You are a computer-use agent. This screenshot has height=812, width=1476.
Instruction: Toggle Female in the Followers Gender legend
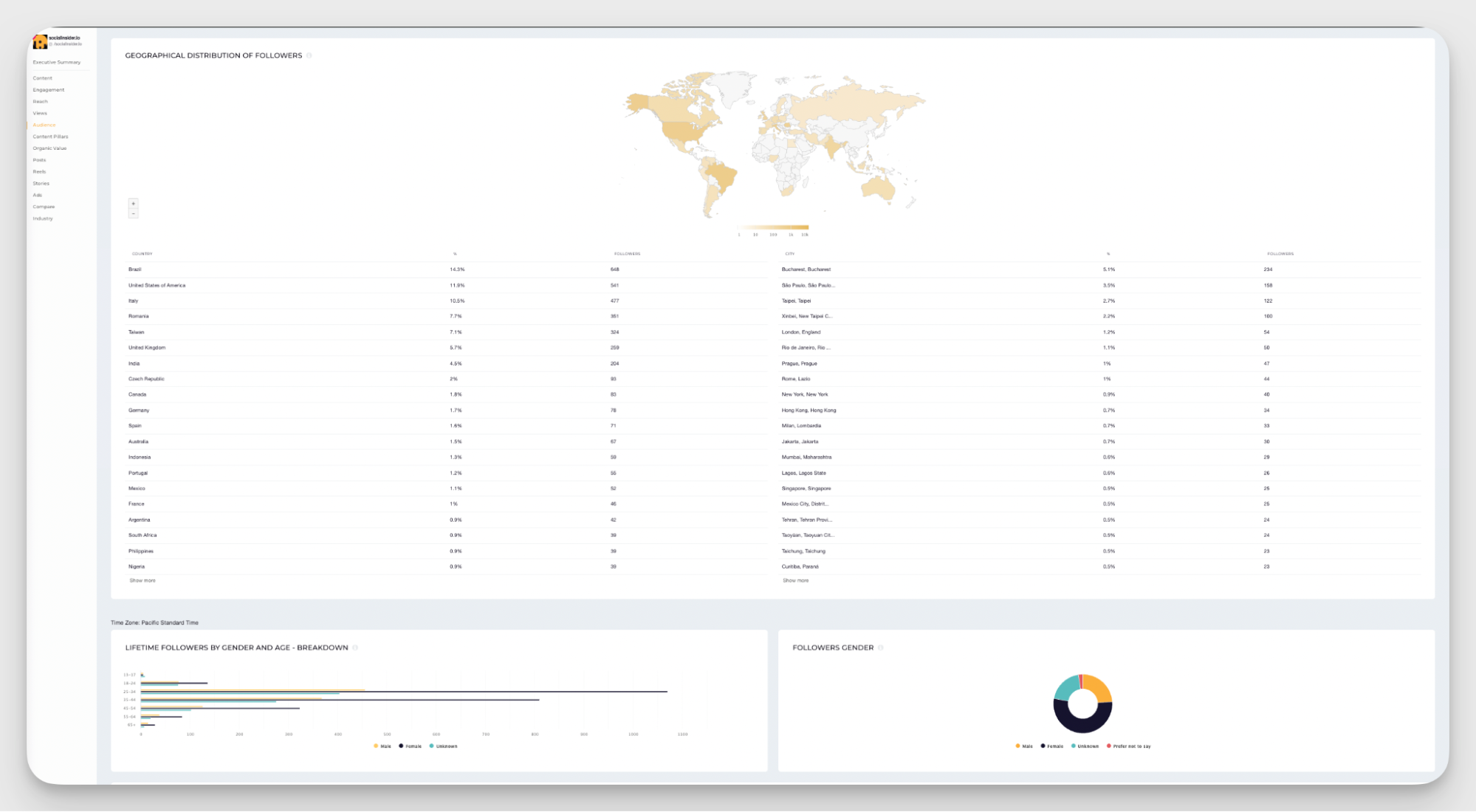(x=1052, y=746)
